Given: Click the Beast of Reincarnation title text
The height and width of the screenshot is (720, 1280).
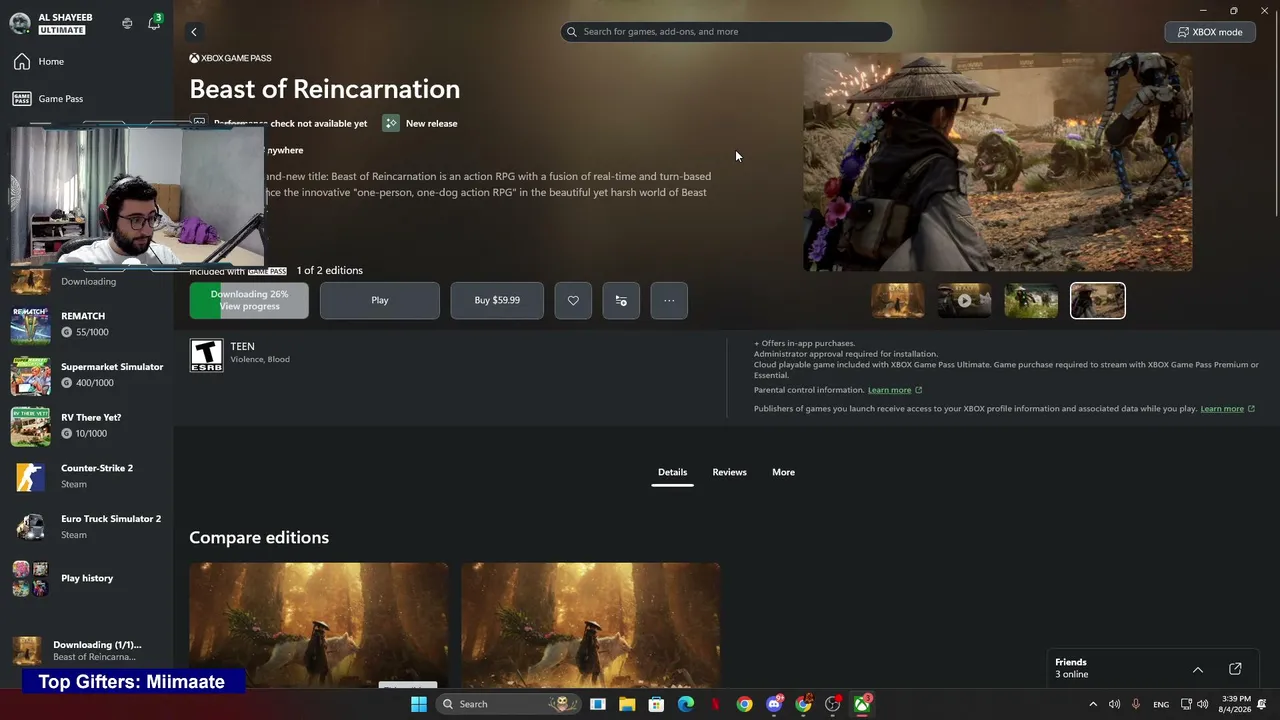Looking at the screenshot, I should 325,89.
